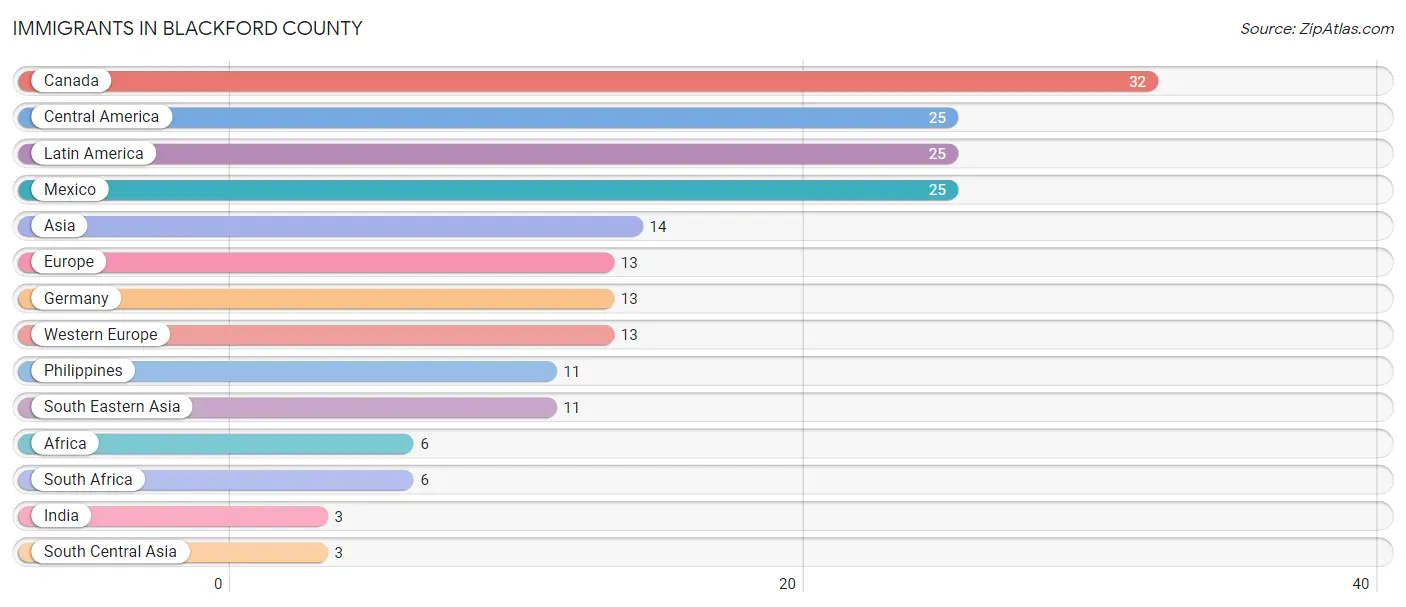
Task: Click the Latin America bar
Action: [x=488, y=154]
